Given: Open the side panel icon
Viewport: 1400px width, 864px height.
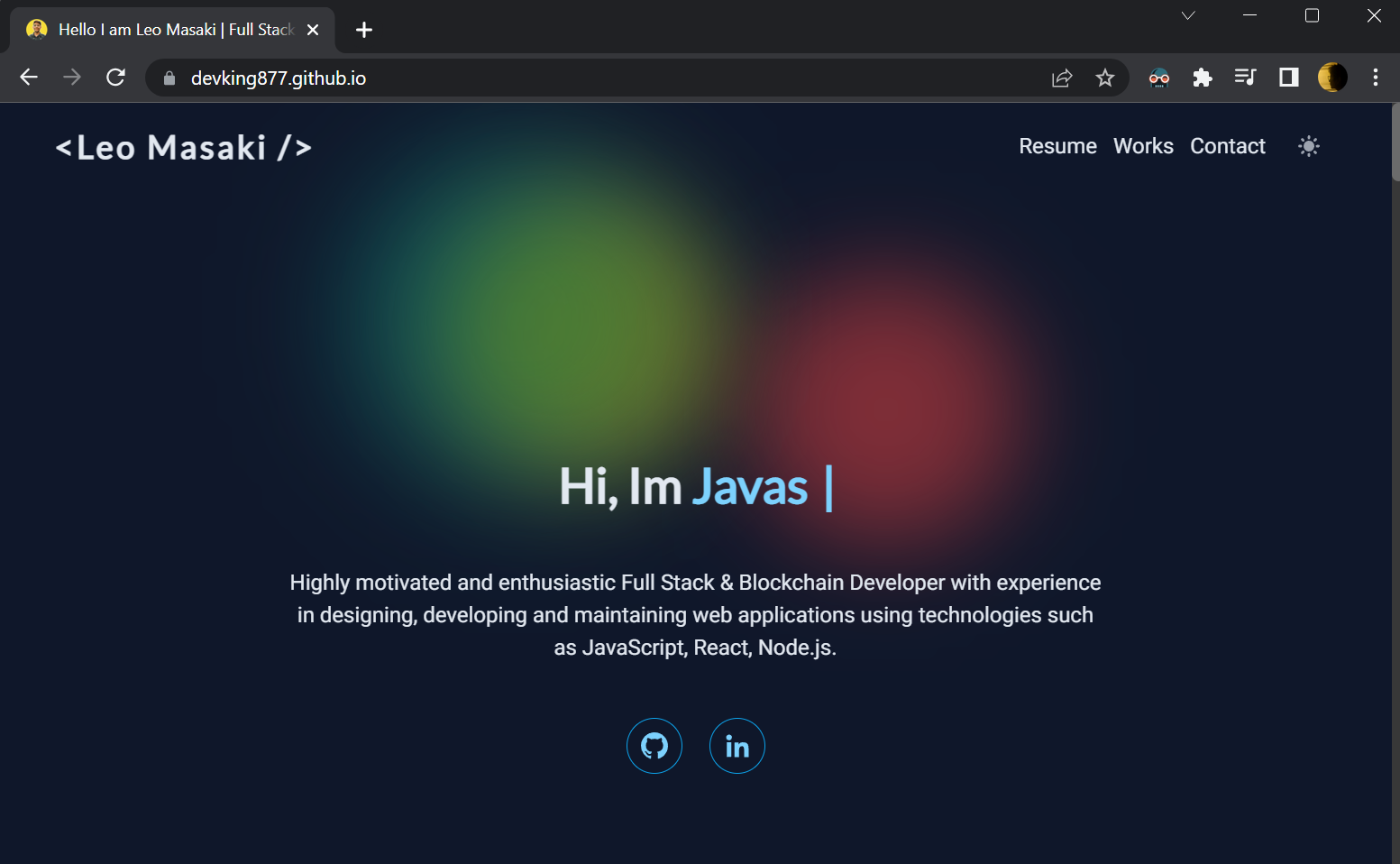Looking at the screenshot, I should coord(1287,78).
